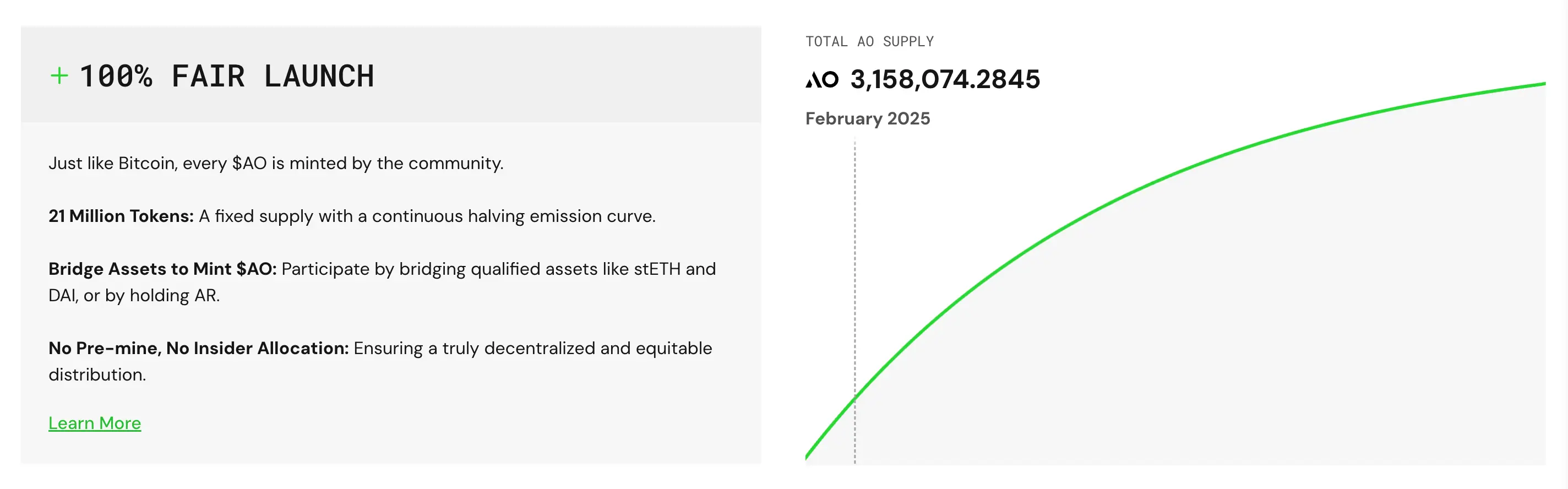Screen dimensions: 1568x489
Task: Click the stETH mention in the paragraph
Action: click(657, 269)
